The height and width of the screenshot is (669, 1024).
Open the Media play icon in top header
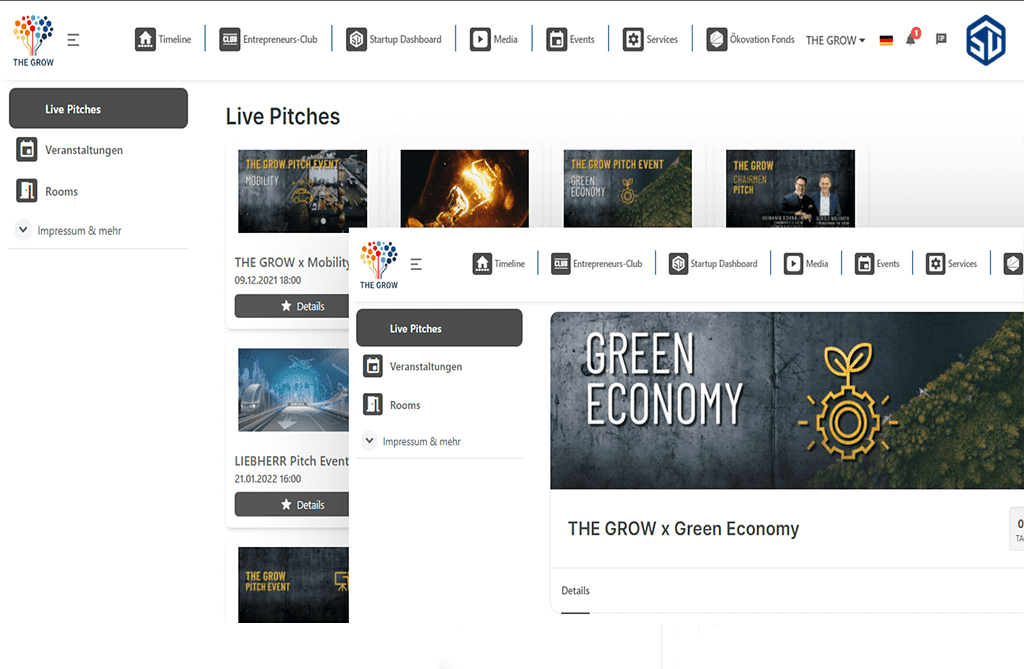(480, 39)
